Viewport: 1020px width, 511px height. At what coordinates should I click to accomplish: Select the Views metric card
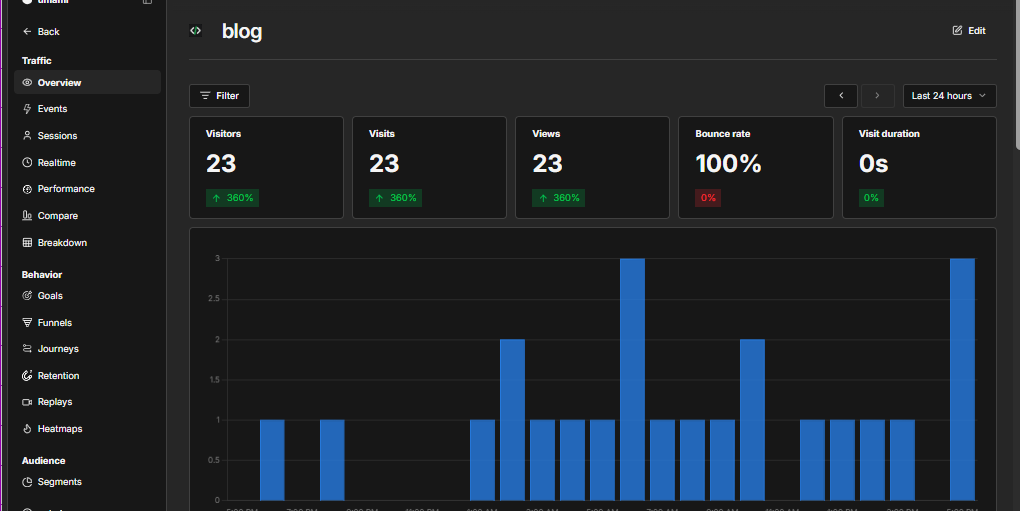pos(592,167)
